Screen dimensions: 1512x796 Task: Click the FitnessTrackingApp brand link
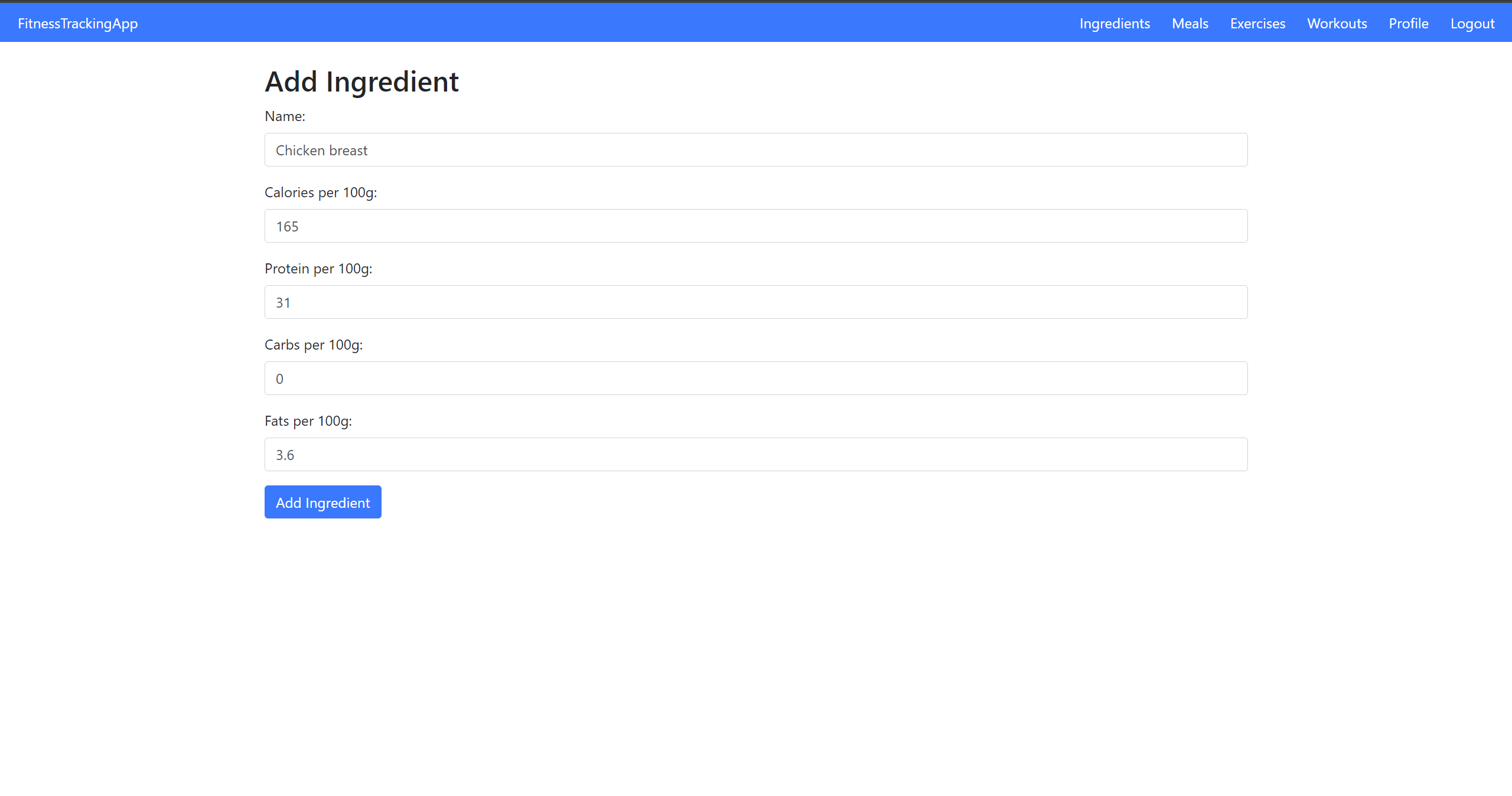[x=78, y=24]
